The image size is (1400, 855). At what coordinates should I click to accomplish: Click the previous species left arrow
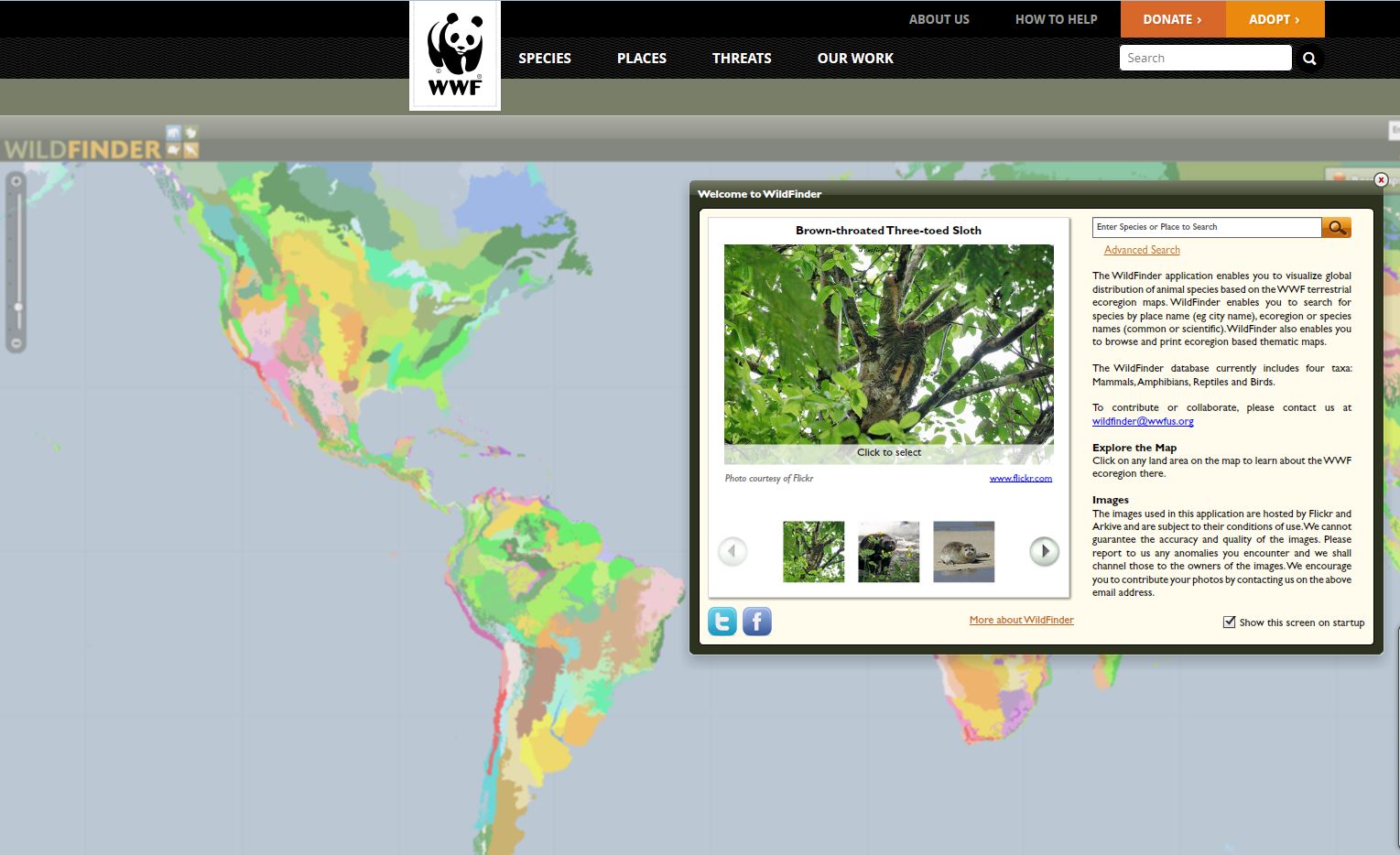coord(733,551)
